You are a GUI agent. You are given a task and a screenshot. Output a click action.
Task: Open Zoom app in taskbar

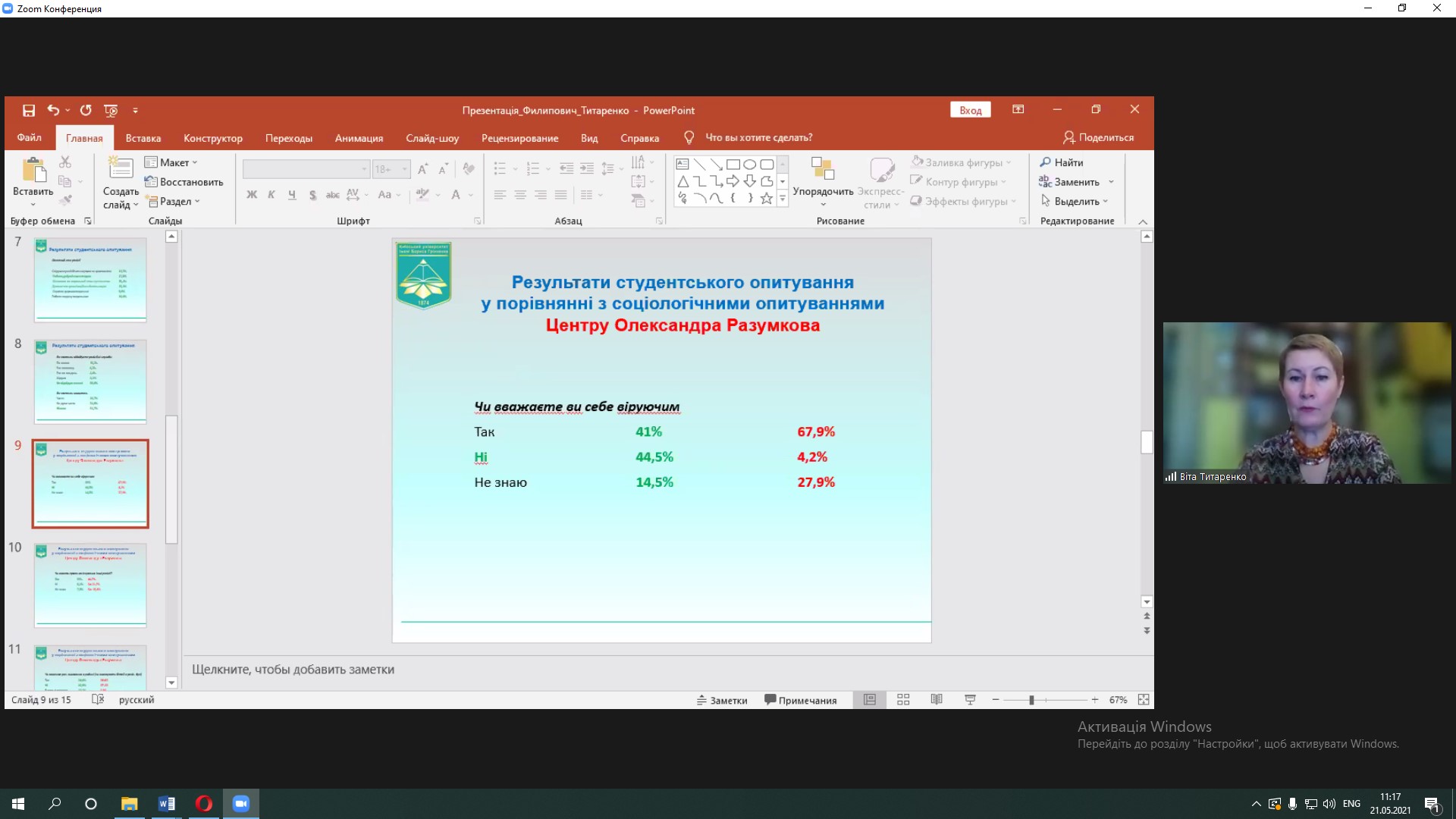click(x=240, y=803)
